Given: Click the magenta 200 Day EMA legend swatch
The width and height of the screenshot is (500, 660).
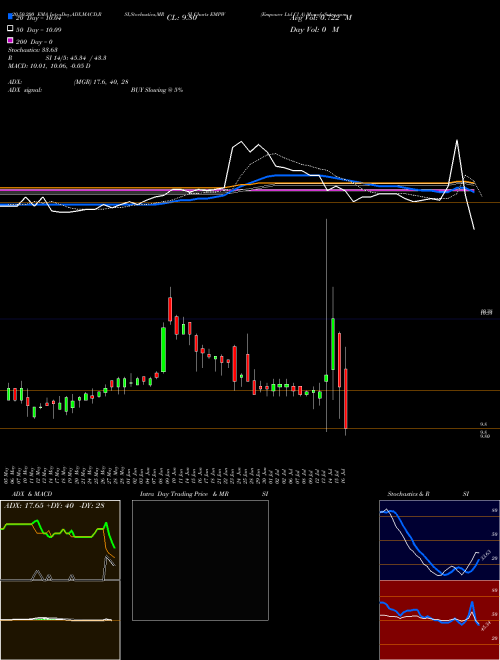Looking at the screenshot, I should (x=10, y=40).
